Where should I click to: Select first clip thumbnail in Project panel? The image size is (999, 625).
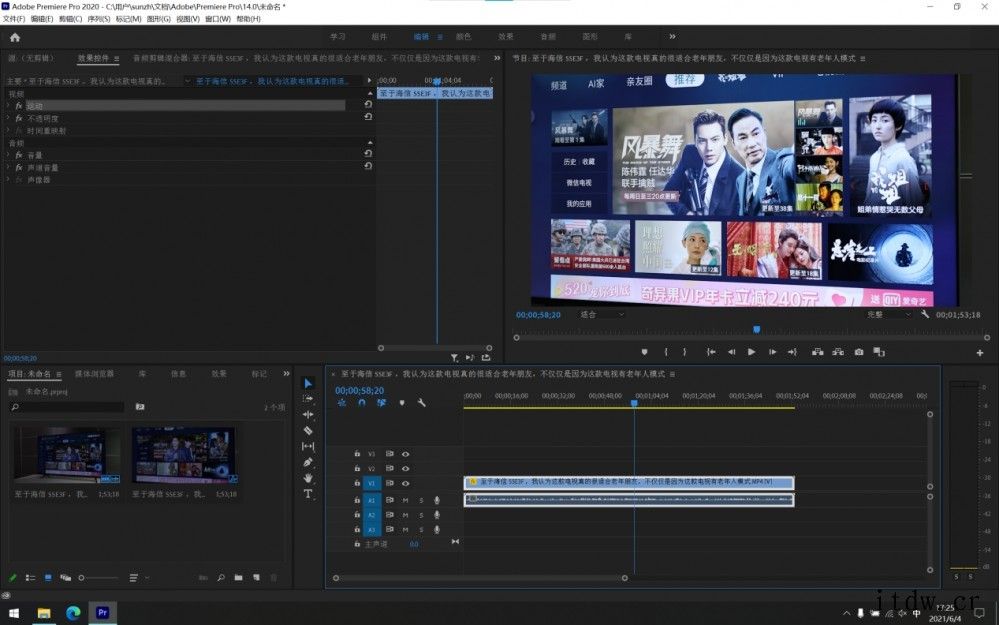(x=68, y=456)
